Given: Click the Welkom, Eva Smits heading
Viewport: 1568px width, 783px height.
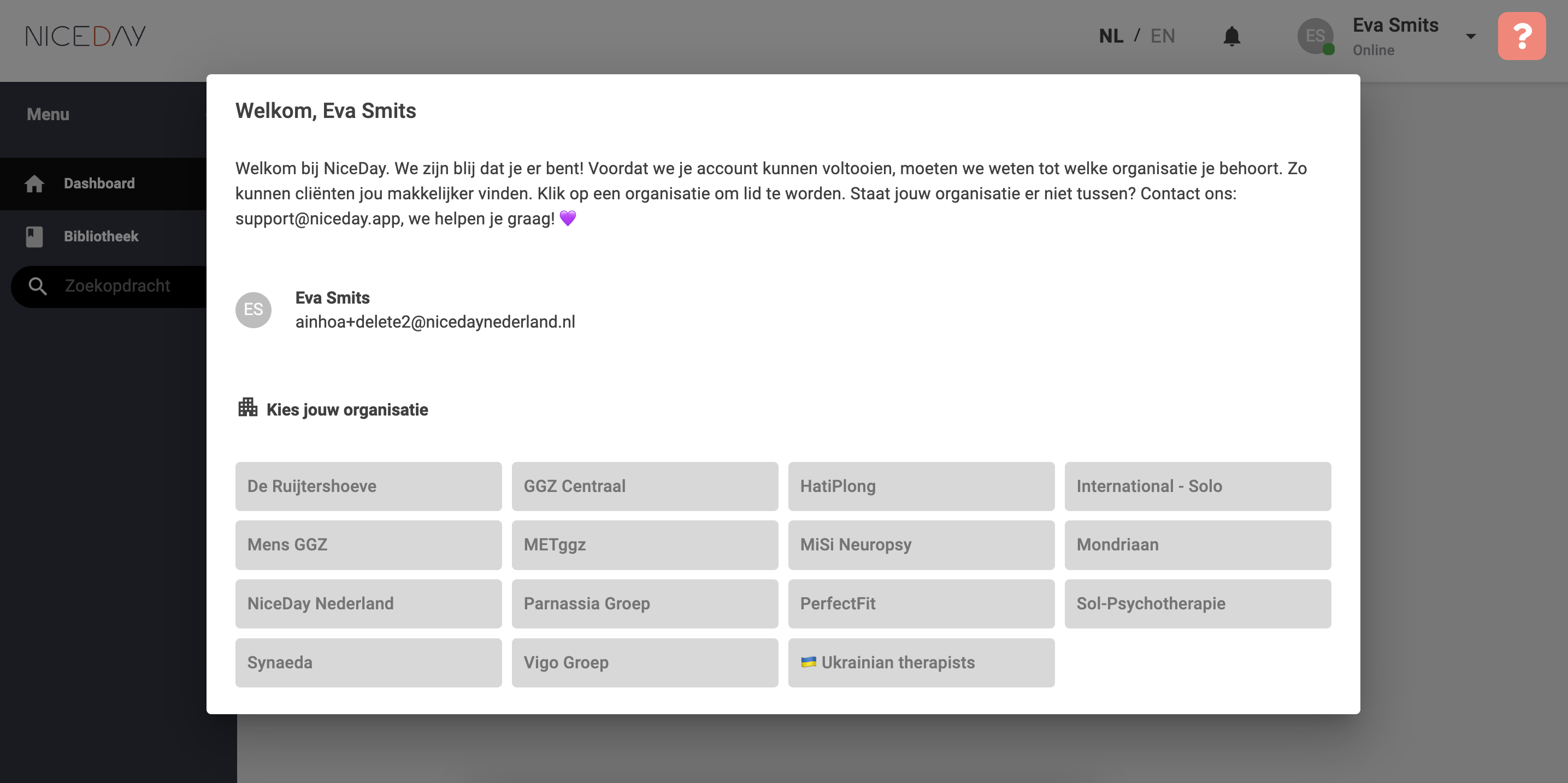Looking at the screenshot, I should coord(326,111).
